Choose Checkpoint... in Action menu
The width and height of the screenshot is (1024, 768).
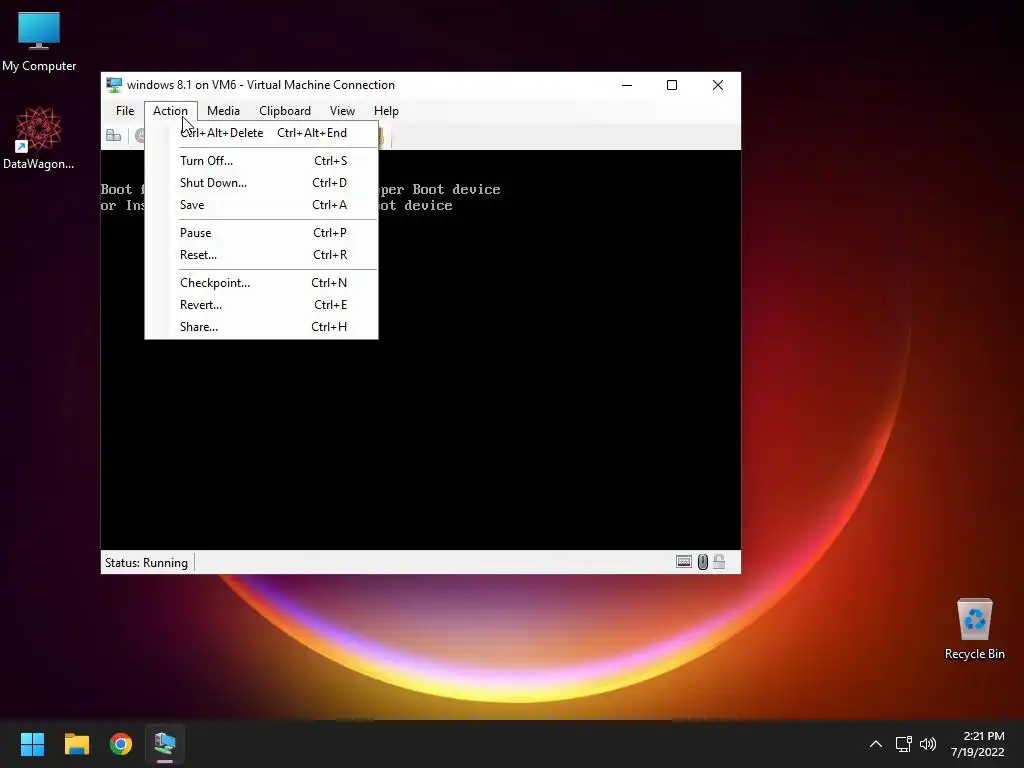261,283
